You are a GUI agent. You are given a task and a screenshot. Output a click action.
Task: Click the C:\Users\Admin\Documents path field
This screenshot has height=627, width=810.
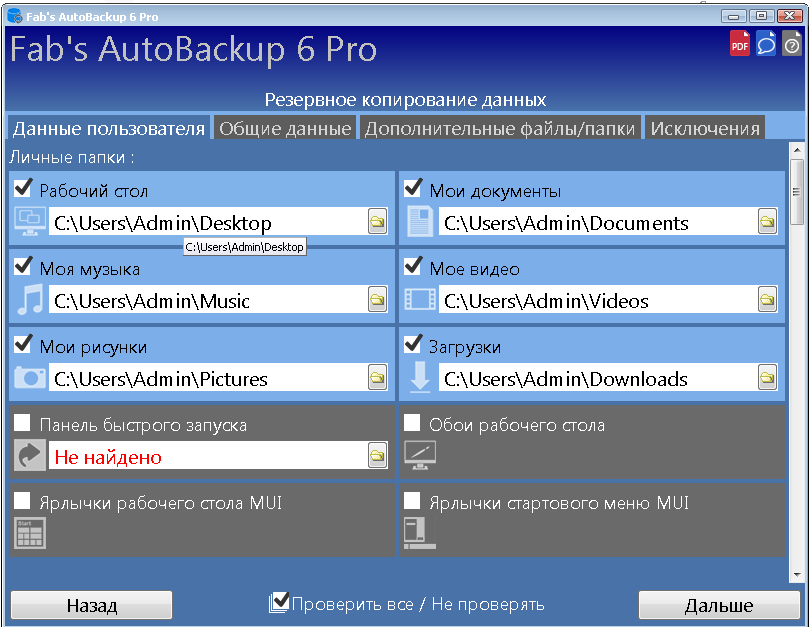click(598, 222)
